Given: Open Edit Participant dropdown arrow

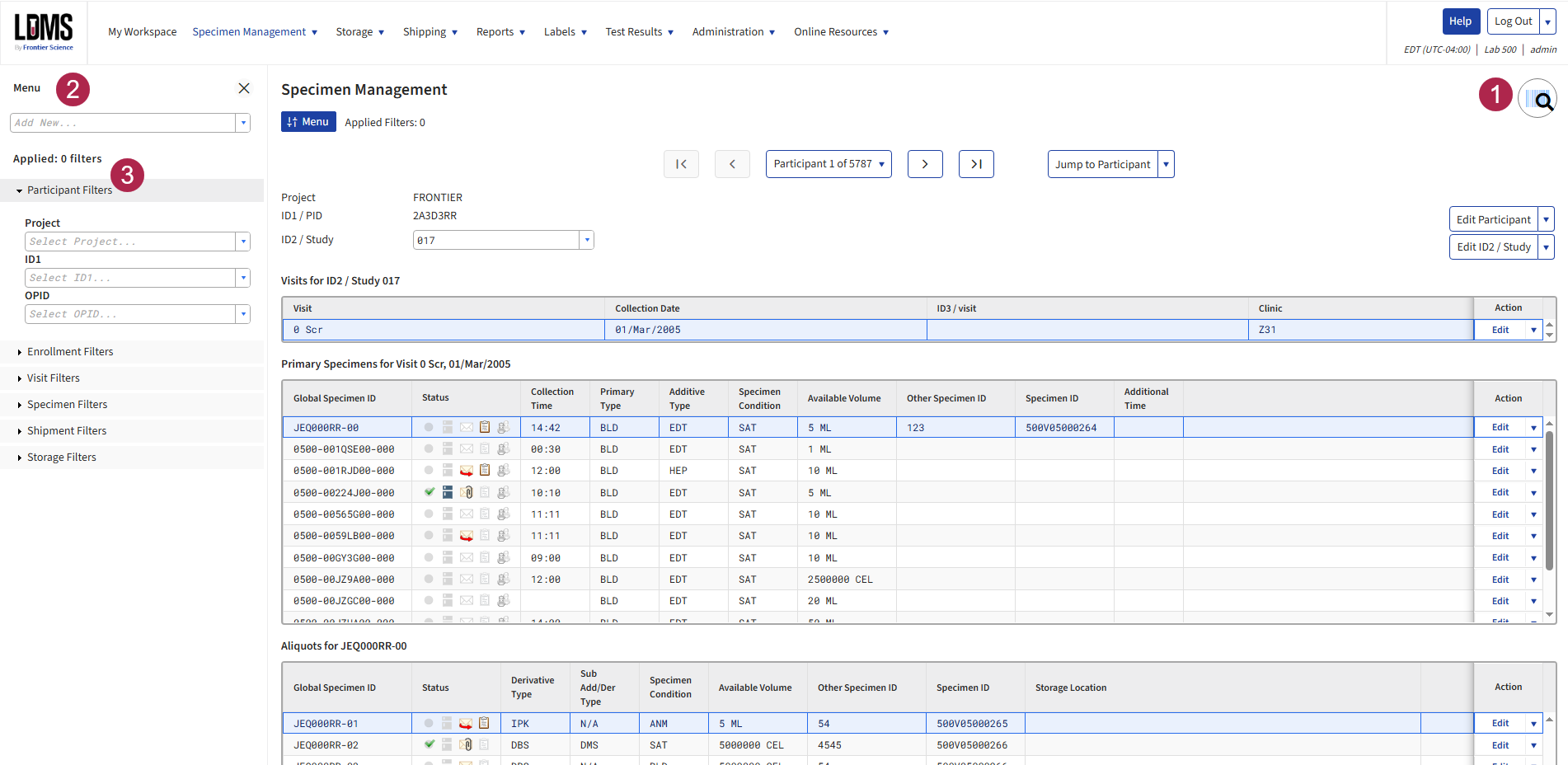Looking at the screenshot, I should 1546,219.
